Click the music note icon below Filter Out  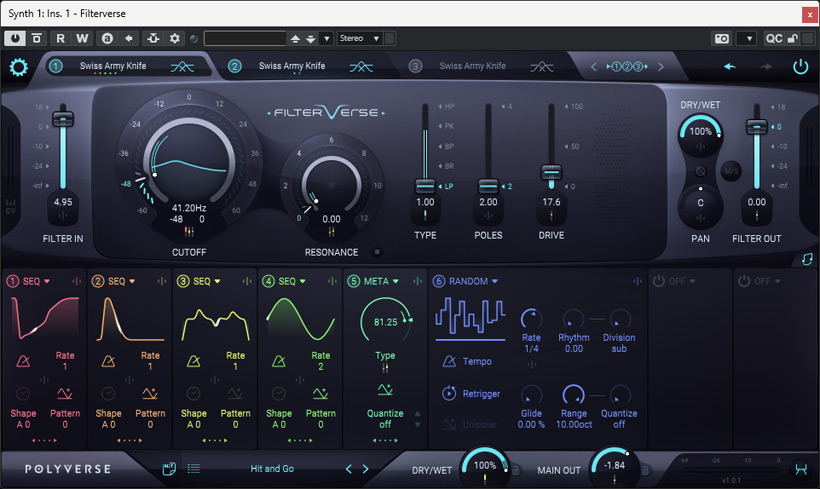(807, 259)
